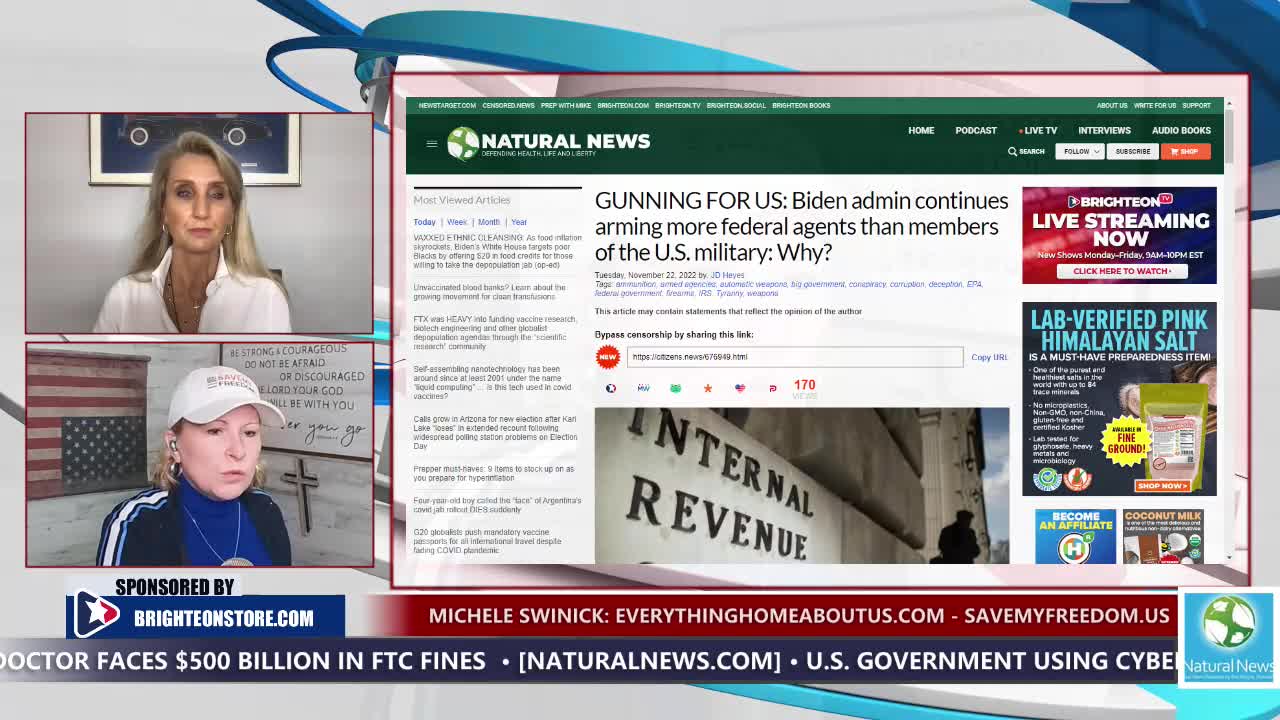Open the PREP WITH MIKE top link

(566, 105)
